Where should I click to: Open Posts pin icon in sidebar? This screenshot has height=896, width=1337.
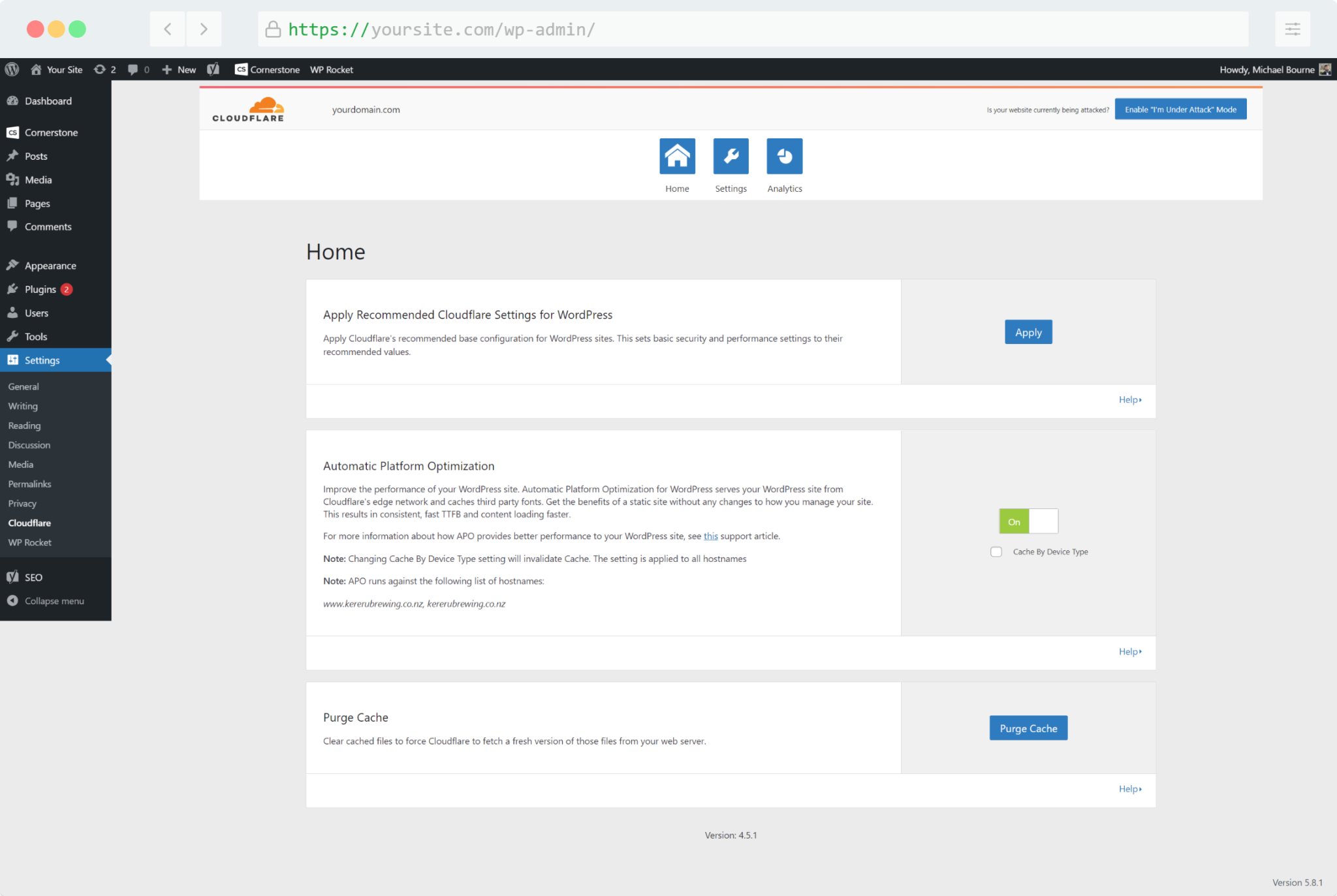(x=12, y=156)
